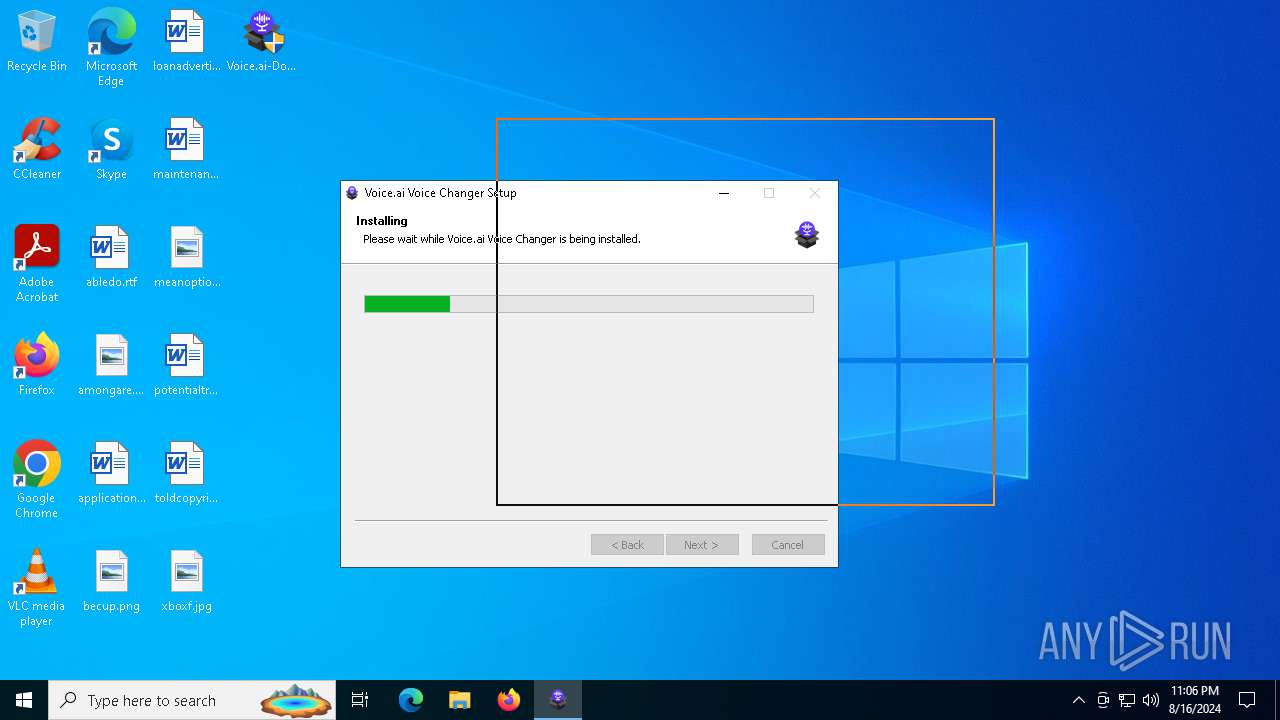The width and height of the screenshot is (1280, 720).
Task: Select the toldcopyri... Word document
Action: click(x=186, y=474)
